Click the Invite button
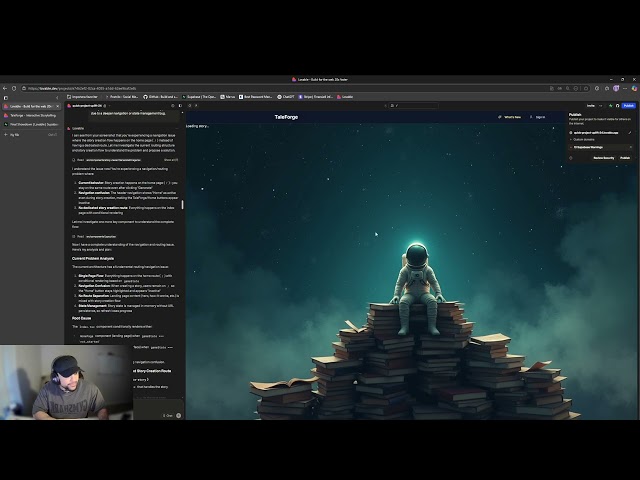This screenshot has height=480, width=640. coord(591,106)
